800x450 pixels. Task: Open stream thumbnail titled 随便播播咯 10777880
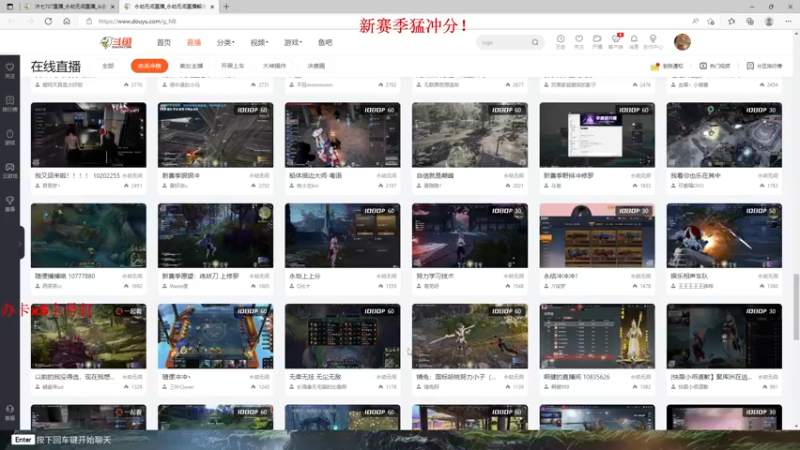(88, 236)
